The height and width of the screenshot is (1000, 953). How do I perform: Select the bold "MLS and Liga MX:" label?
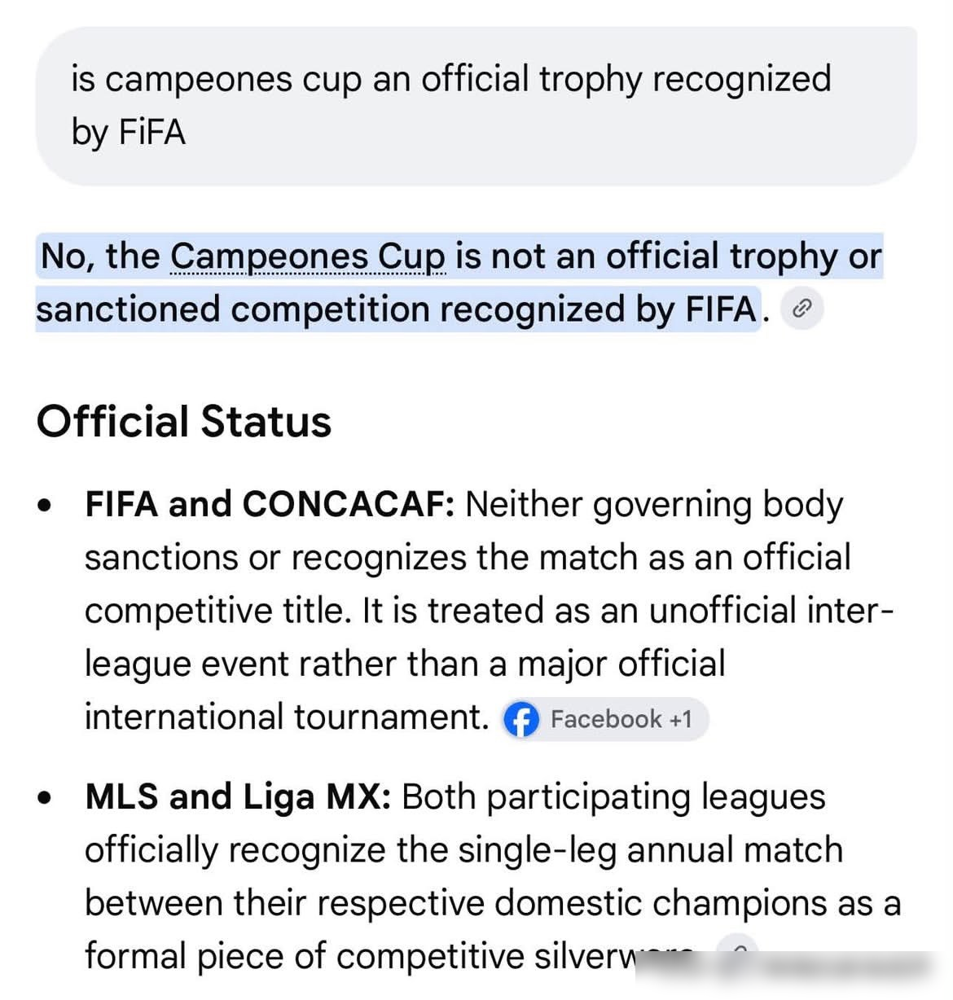[x=238, y=797]
